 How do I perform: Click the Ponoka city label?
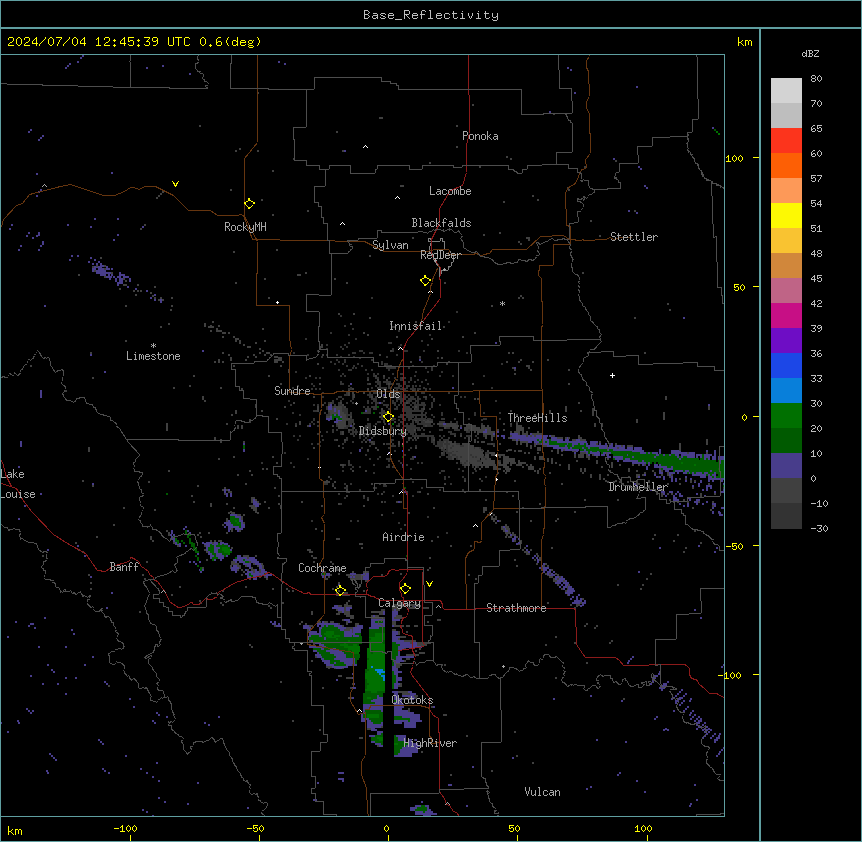click(x=480, y=136)
